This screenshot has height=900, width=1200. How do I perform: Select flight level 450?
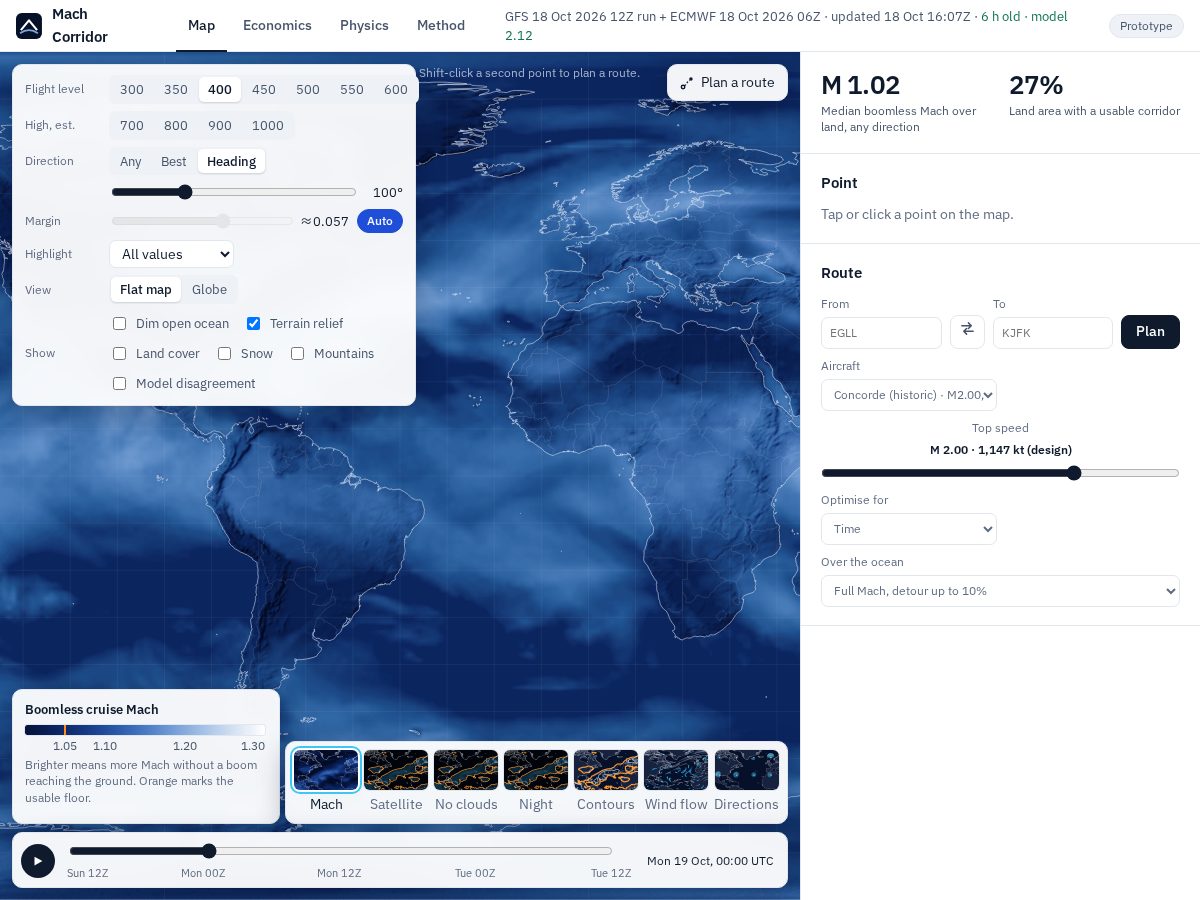click(x=264, y=90)
